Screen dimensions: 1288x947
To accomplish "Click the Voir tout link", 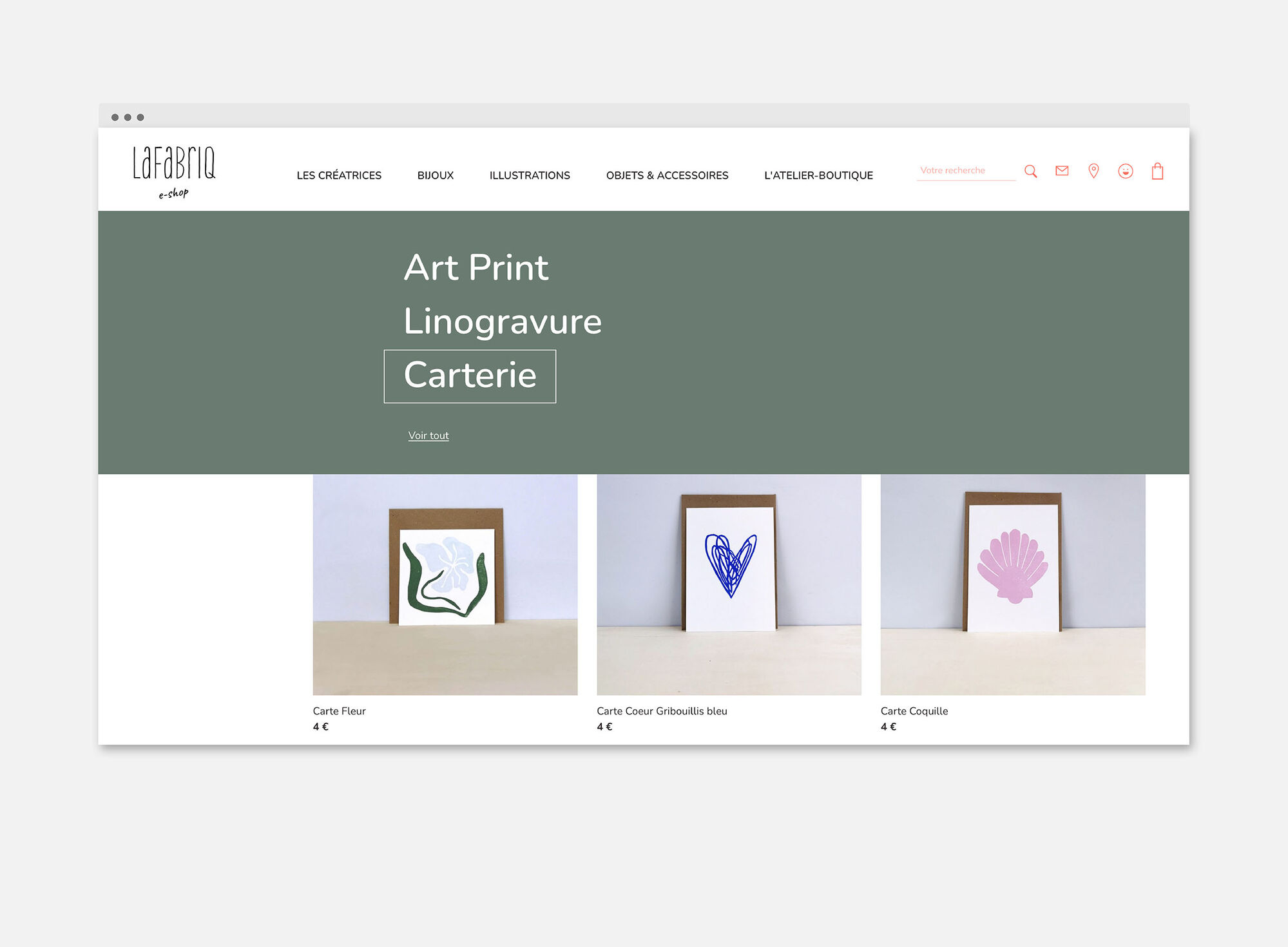I will point(428,435).
